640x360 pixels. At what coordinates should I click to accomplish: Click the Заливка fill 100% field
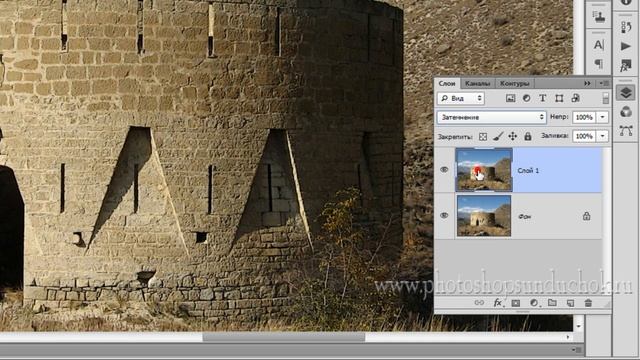click(x=584, y=136)
